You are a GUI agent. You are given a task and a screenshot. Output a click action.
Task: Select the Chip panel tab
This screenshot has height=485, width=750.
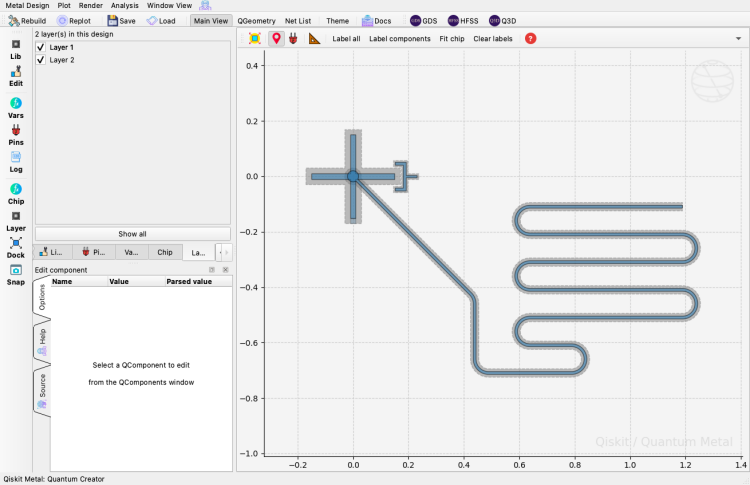click(x=165, y=252)
